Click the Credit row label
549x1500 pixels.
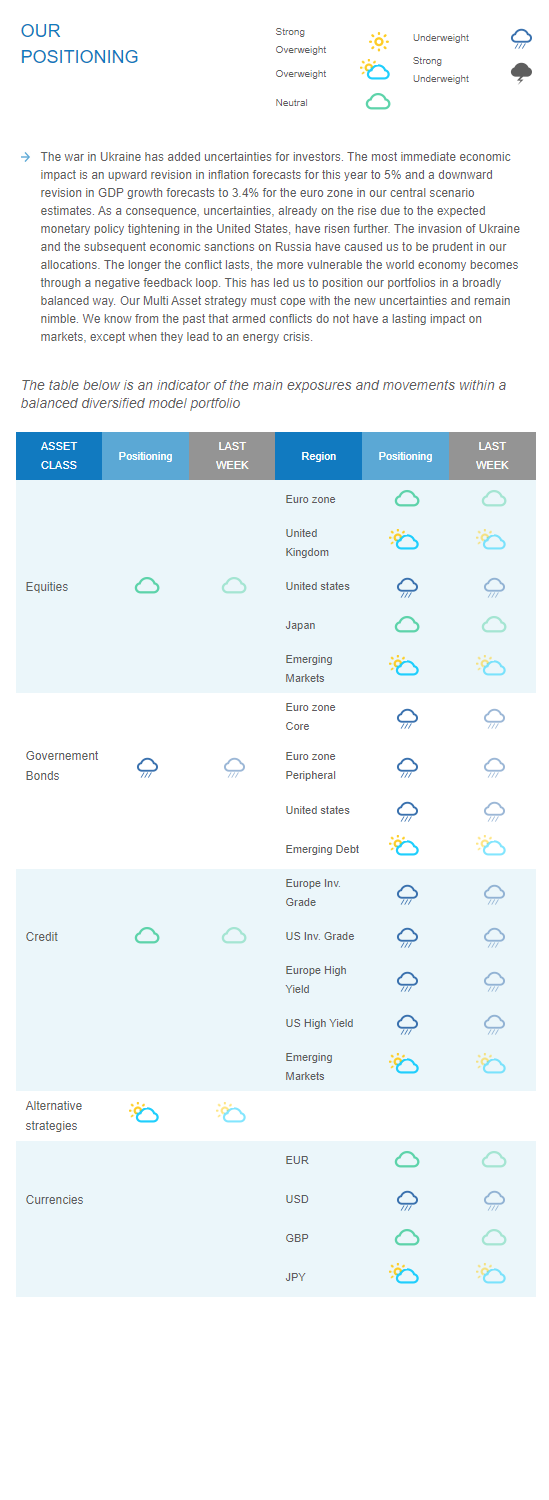point(42,937)
